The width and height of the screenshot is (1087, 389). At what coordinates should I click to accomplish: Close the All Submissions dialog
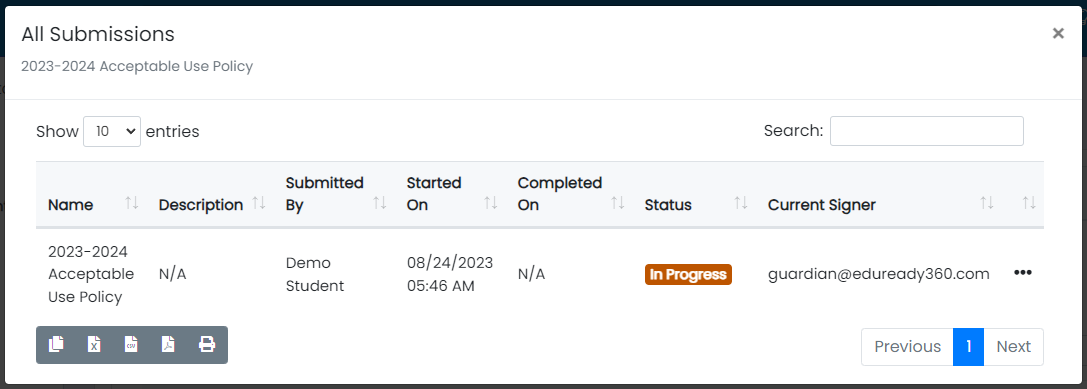[1058, 33]
